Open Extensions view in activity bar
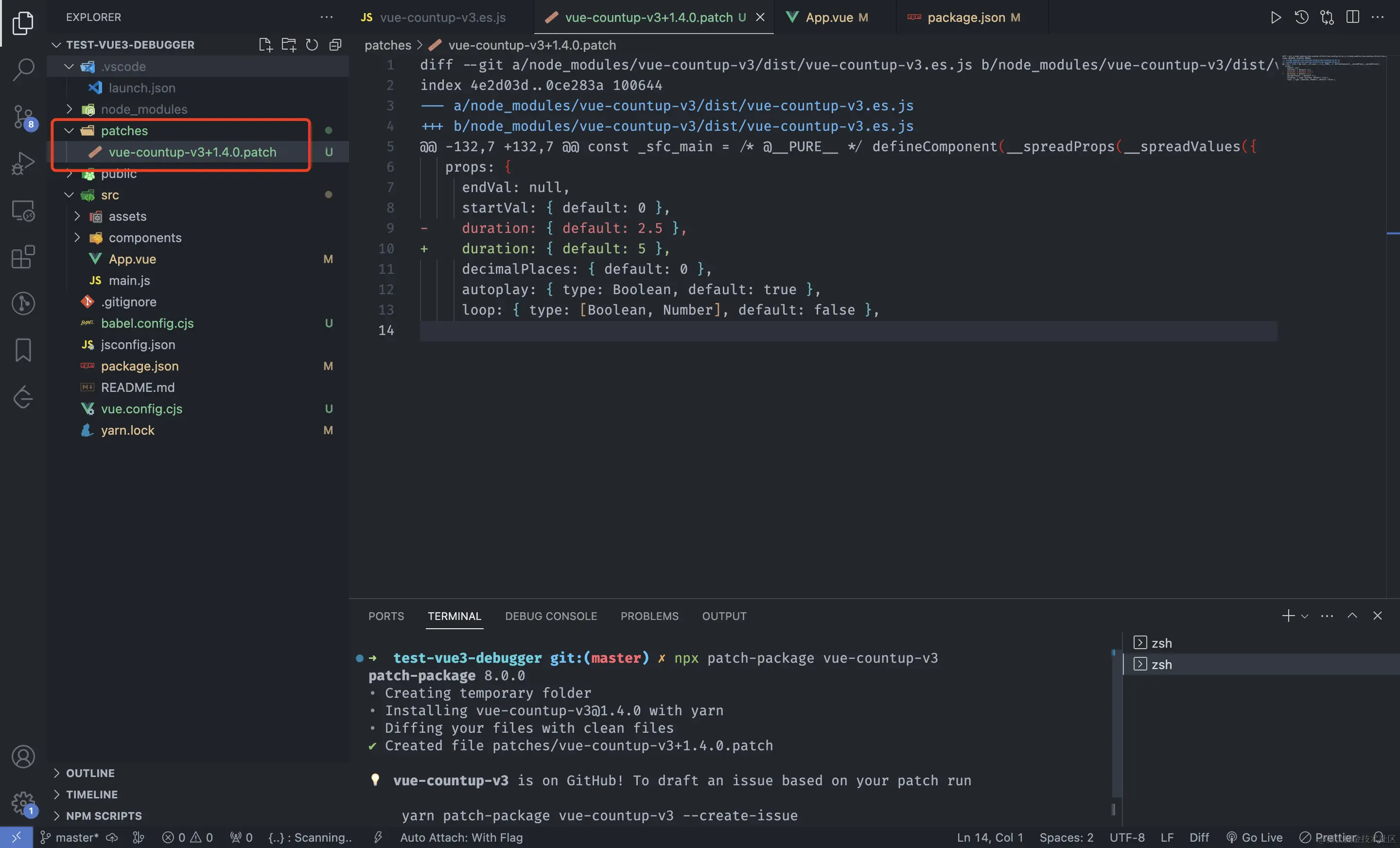 point(23,257)
